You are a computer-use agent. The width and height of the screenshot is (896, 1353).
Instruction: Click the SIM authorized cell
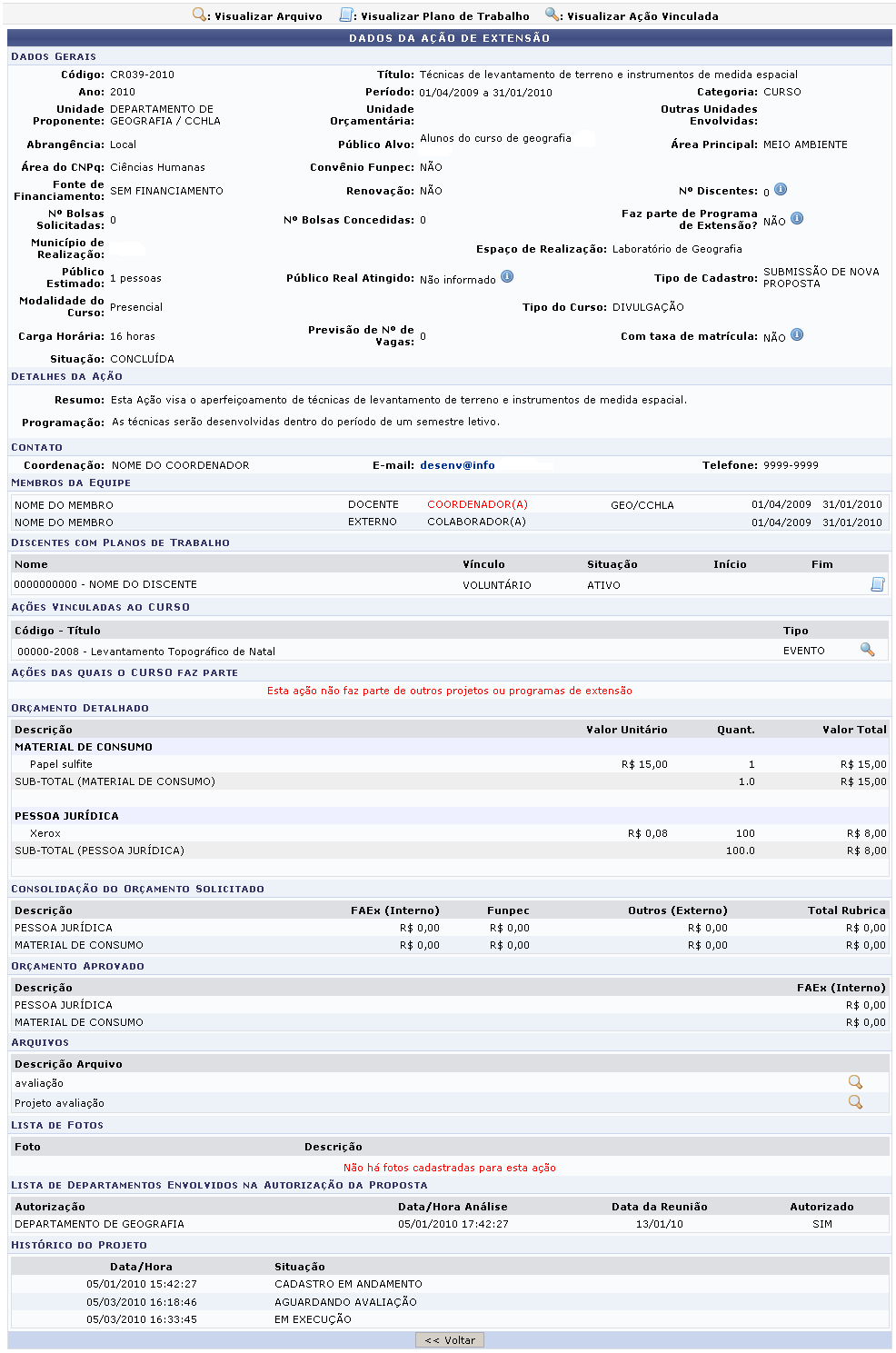click(822, 1224)
